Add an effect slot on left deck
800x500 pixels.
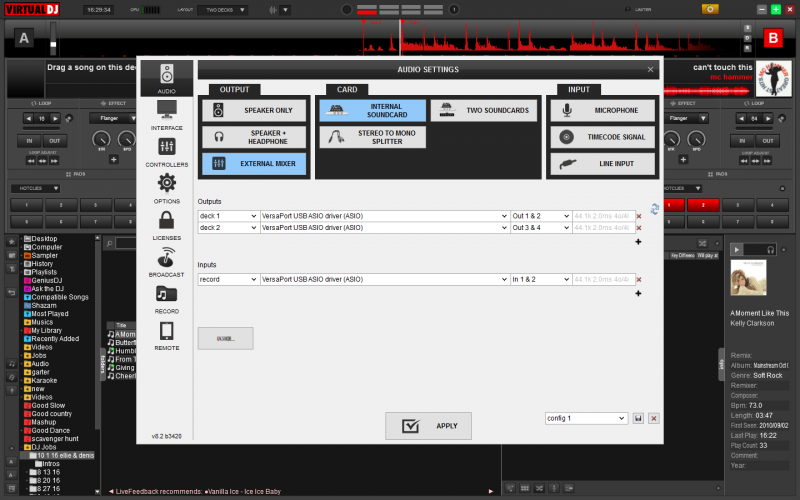[113, 160]
